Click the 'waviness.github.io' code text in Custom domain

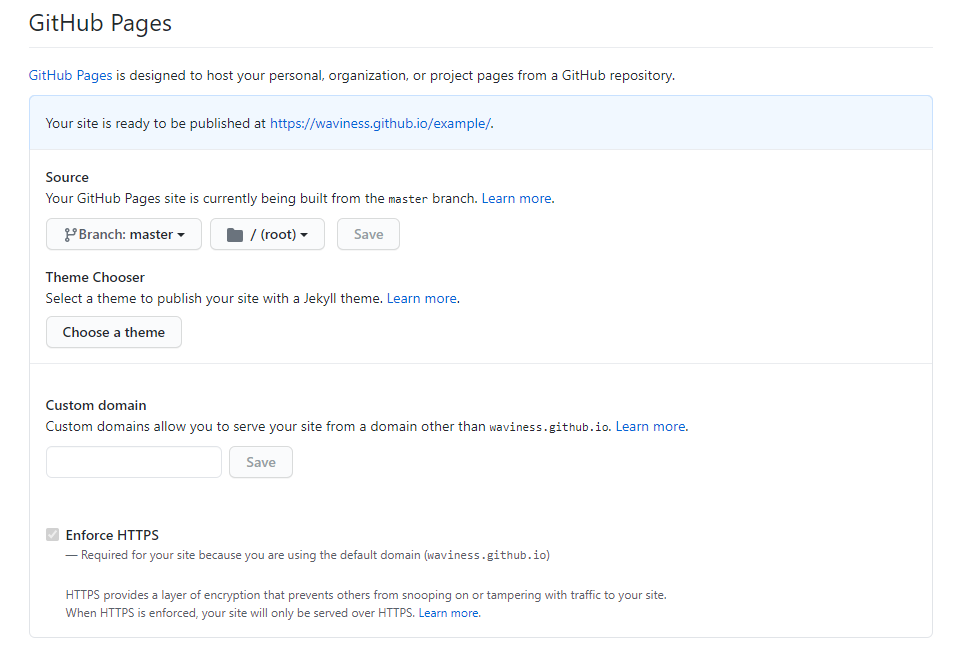tap(549, 427)
